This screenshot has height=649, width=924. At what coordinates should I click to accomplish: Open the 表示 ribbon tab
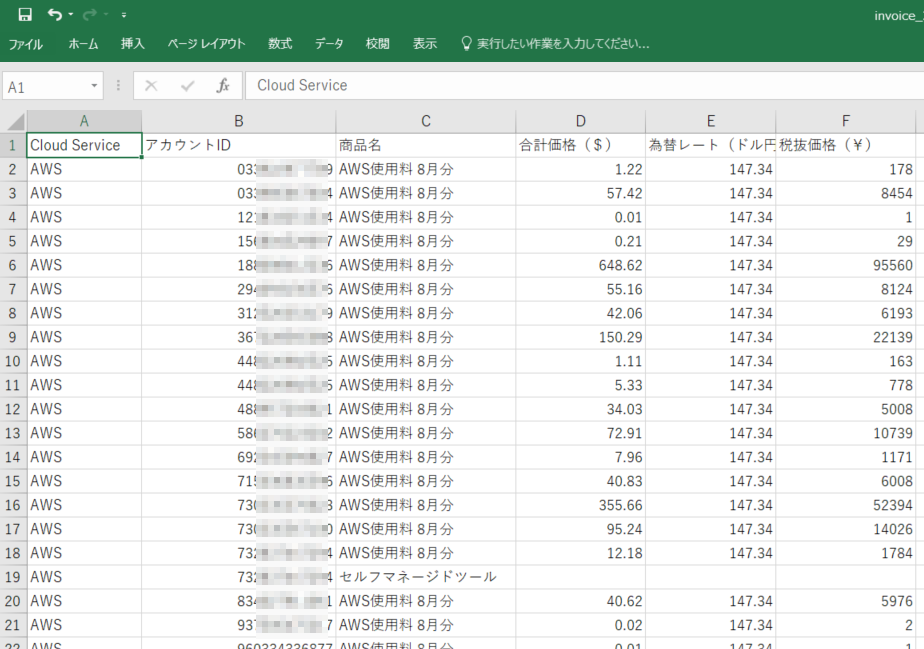click(425, 44)
